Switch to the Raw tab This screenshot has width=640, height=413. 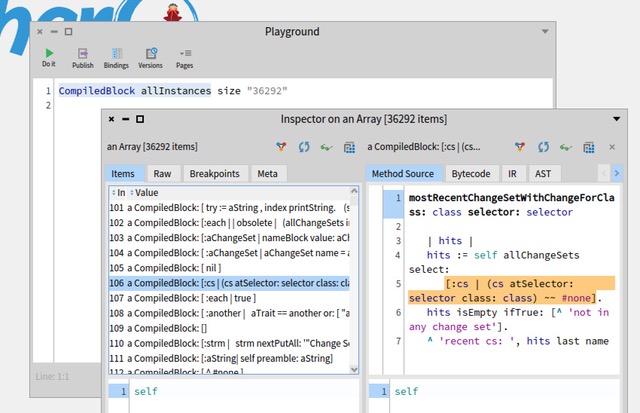161,174
